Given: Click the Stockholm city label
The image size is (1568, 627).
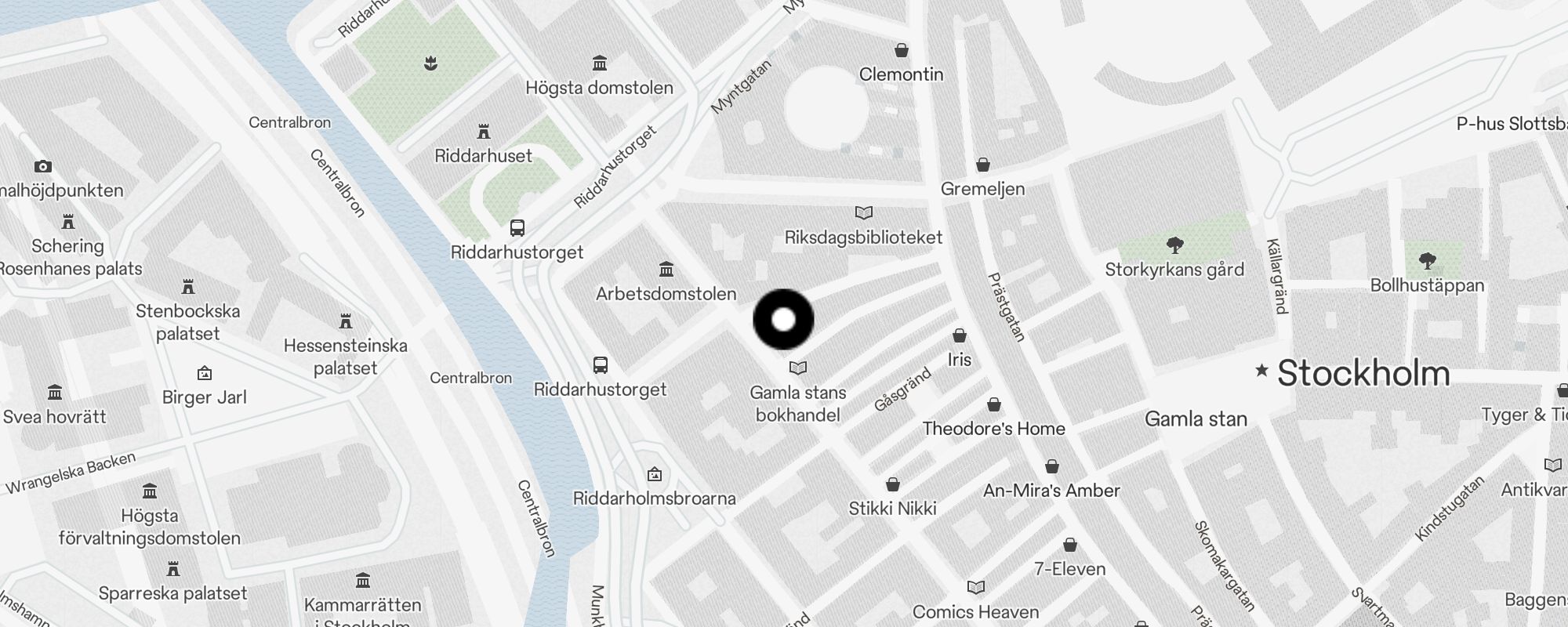Looking at the screenshot, I should pyautogui.click(x=1363, y=373).
